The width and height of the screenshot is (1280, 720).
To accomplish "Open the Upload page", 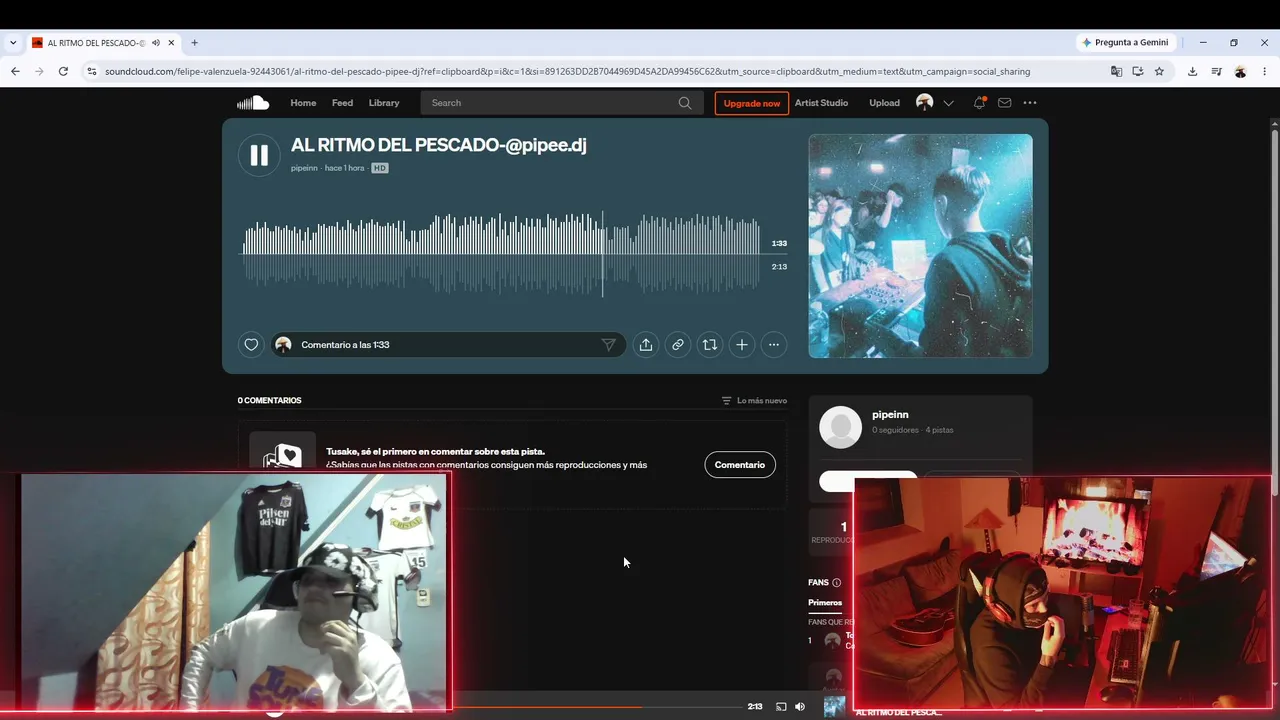I will [x=884, y=103].
